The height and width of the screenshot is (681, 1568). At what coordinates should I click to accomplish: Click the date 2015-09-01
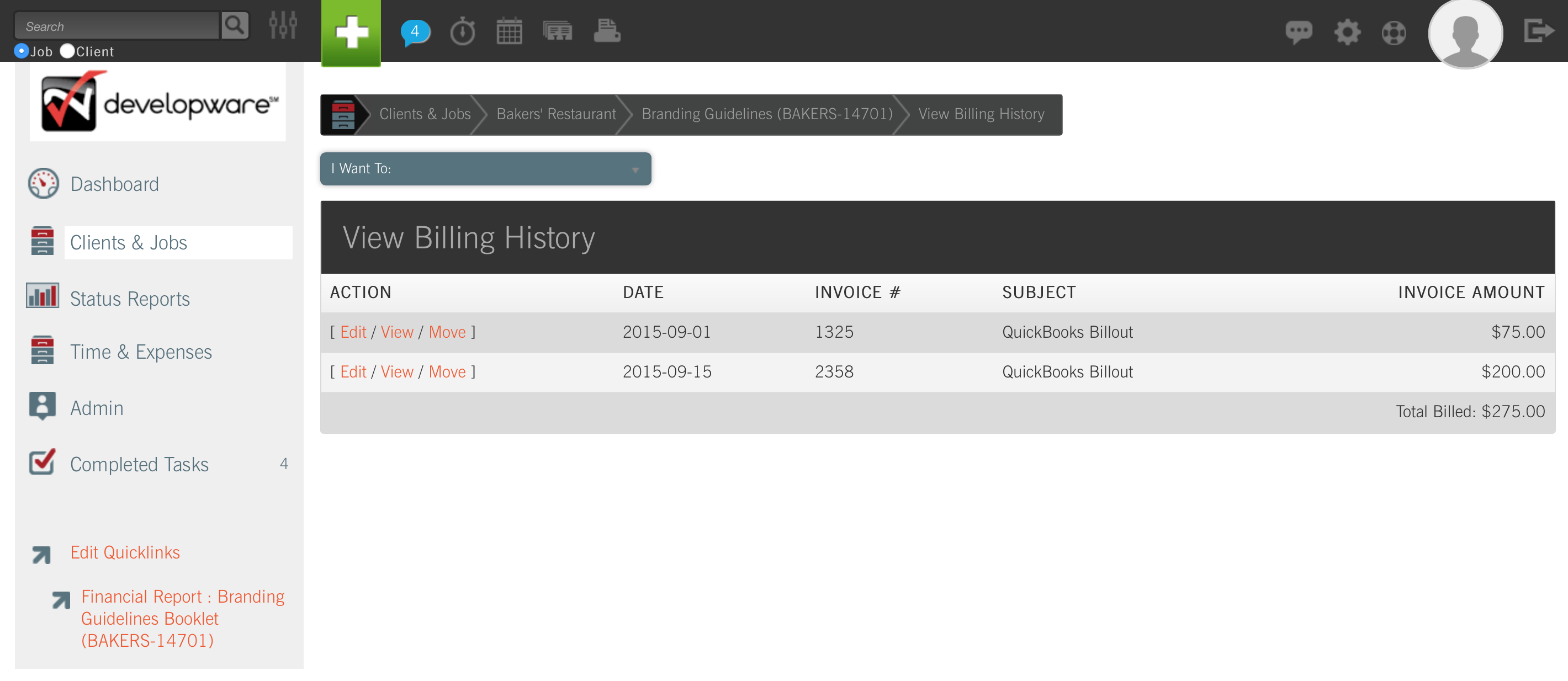[x=666, y=332]
